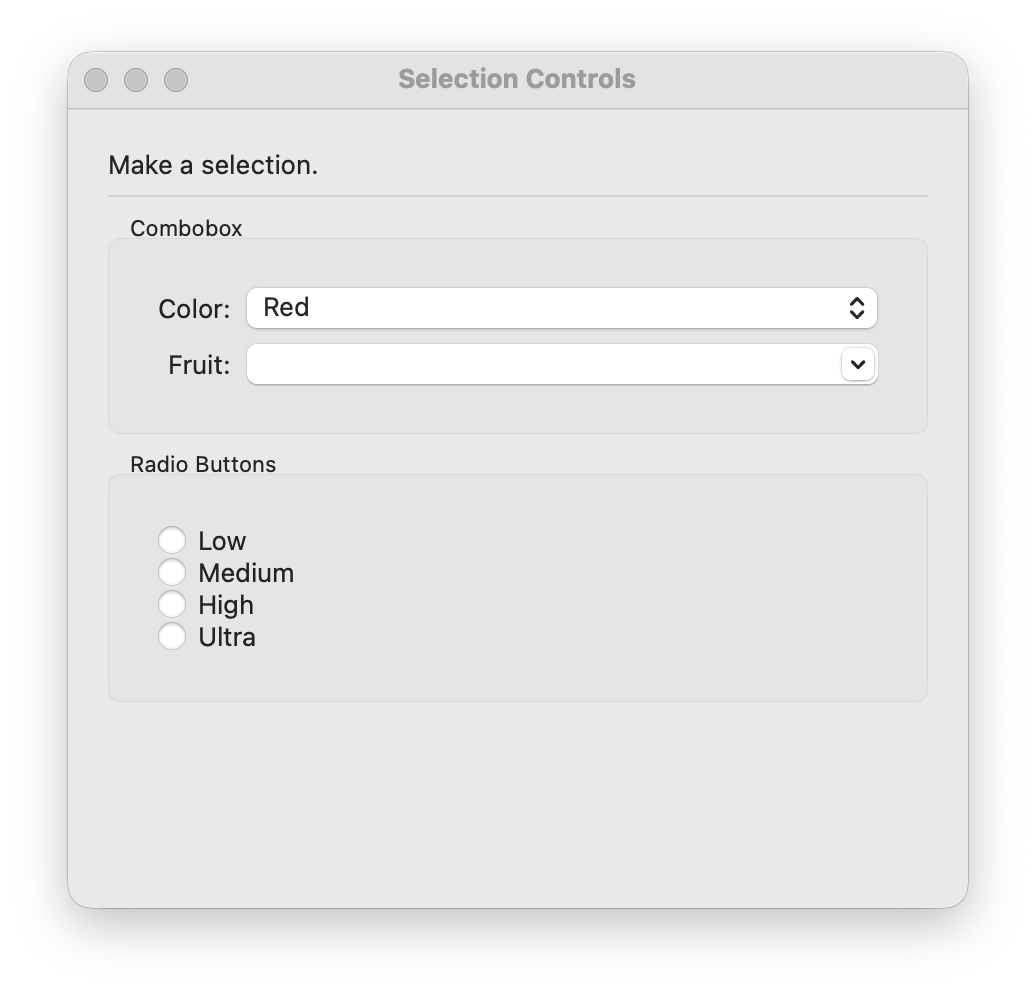Select the High radio button
Image resolution: width=1036 pixels, height=992 pixels.
[172, 604]
